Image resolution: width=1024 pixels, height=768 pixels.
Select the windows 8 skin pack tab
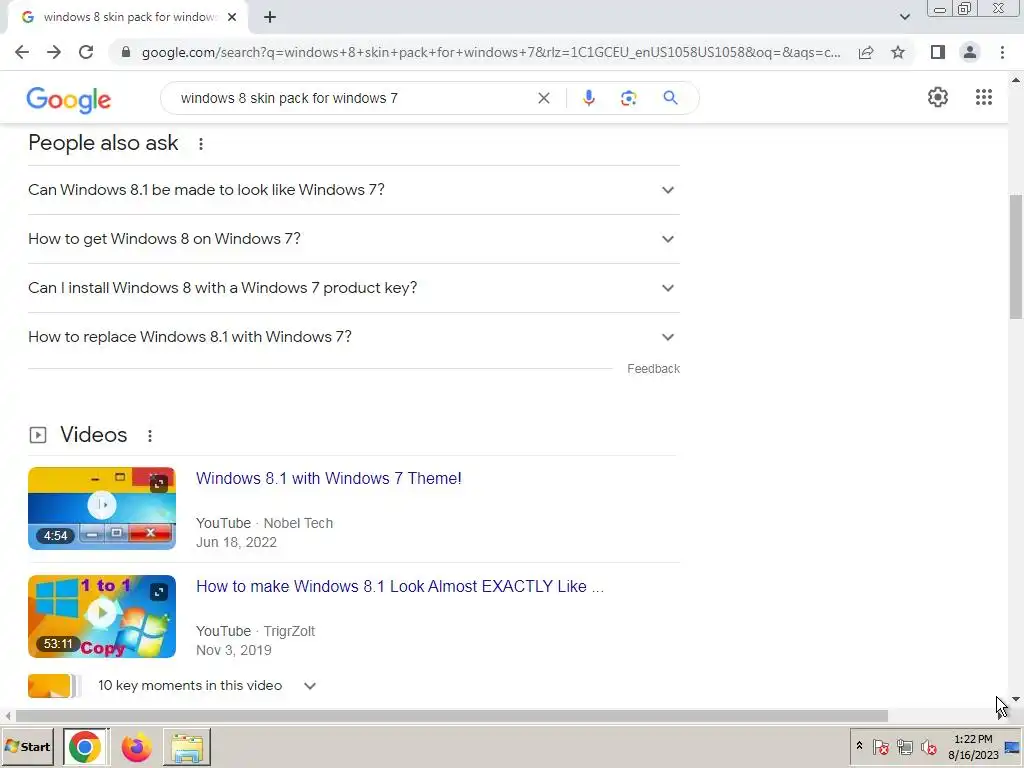click(127, 17)
